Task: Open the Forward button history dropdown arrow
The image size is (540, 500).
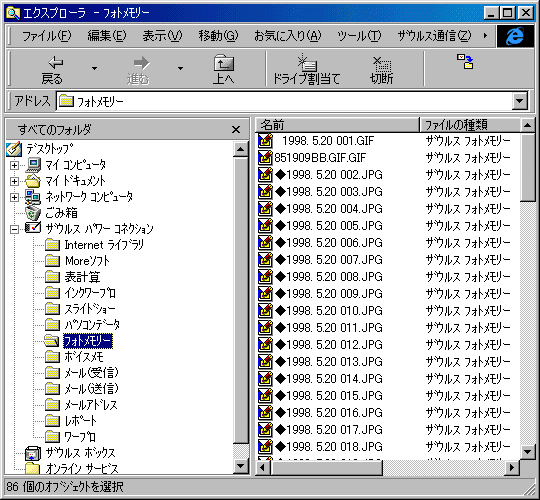Action: coord(180,69)
